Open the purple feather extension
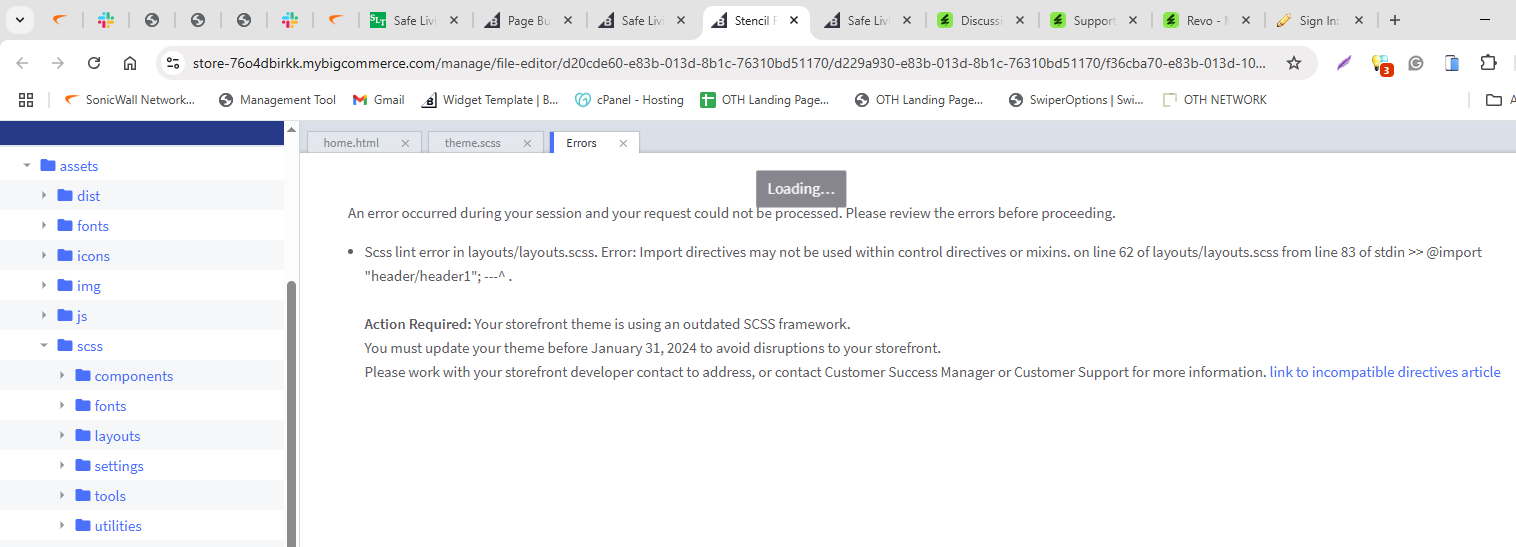The height and width of the screenshot is (547, 1516). click(1345, 63)
